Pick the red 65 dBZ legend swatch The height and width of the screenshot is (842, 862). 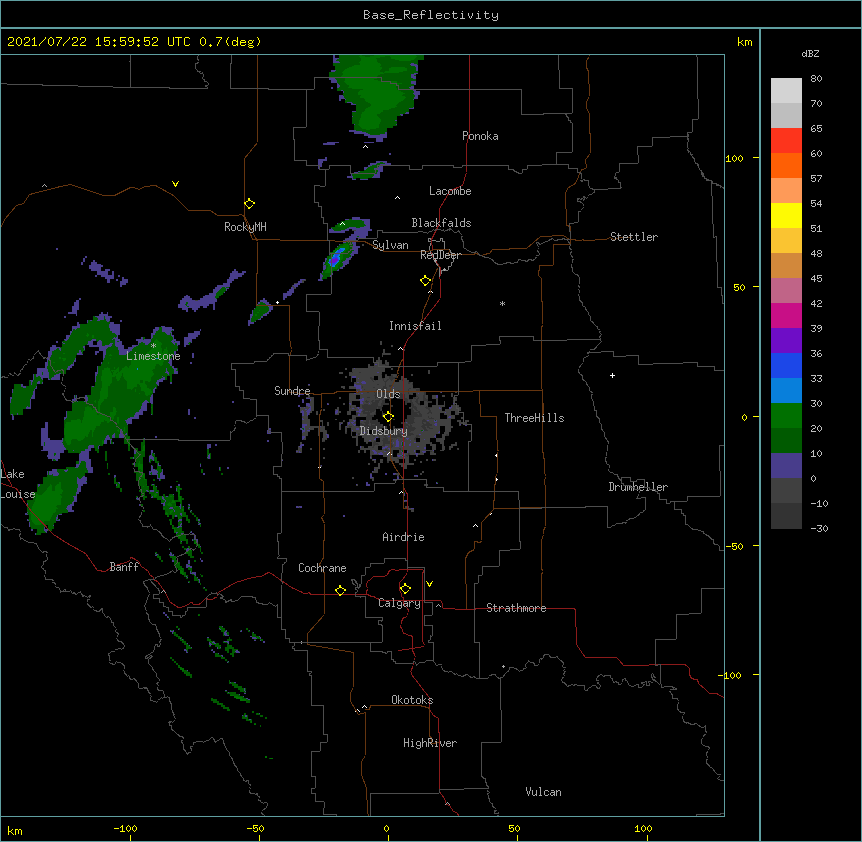click(x=786, y=141)
